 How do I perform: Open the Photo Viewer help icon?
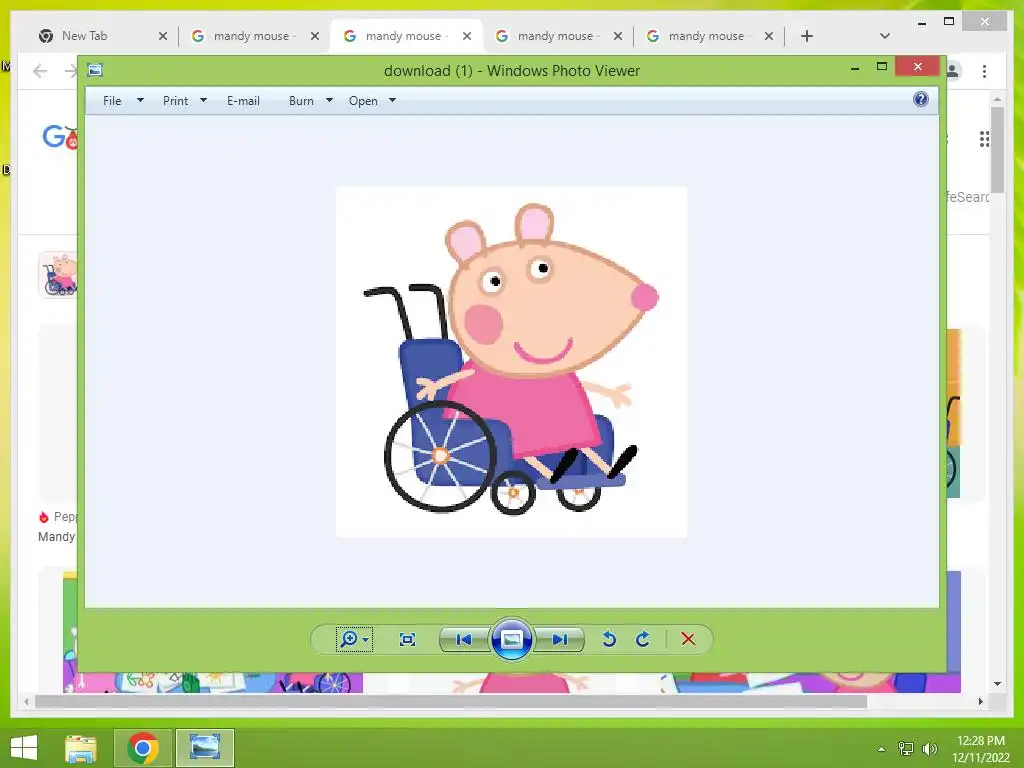pyautogui.click(x=920, y=99)
